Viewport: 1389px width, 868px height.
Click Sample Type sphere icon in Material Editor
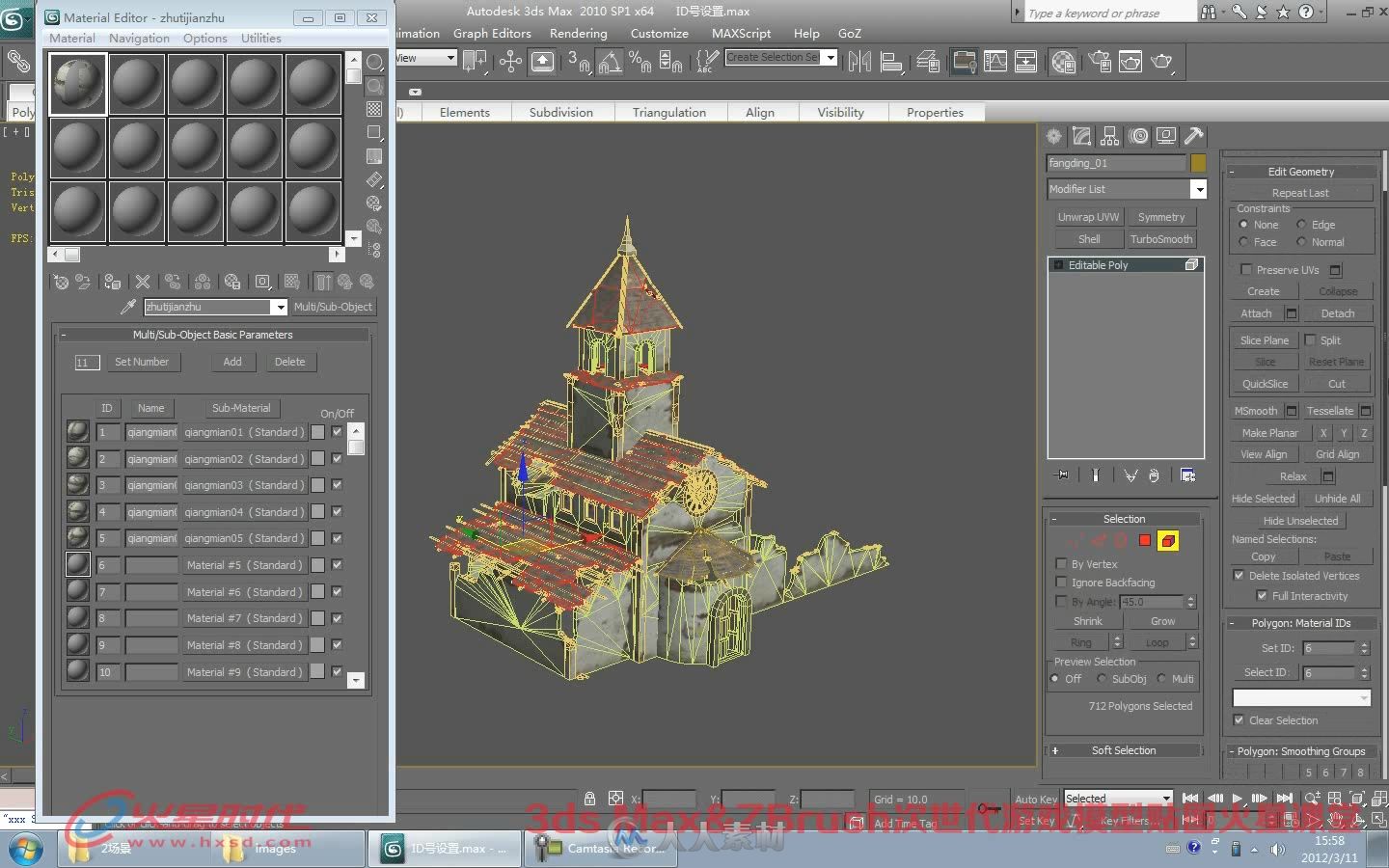(x=375, y=63)
